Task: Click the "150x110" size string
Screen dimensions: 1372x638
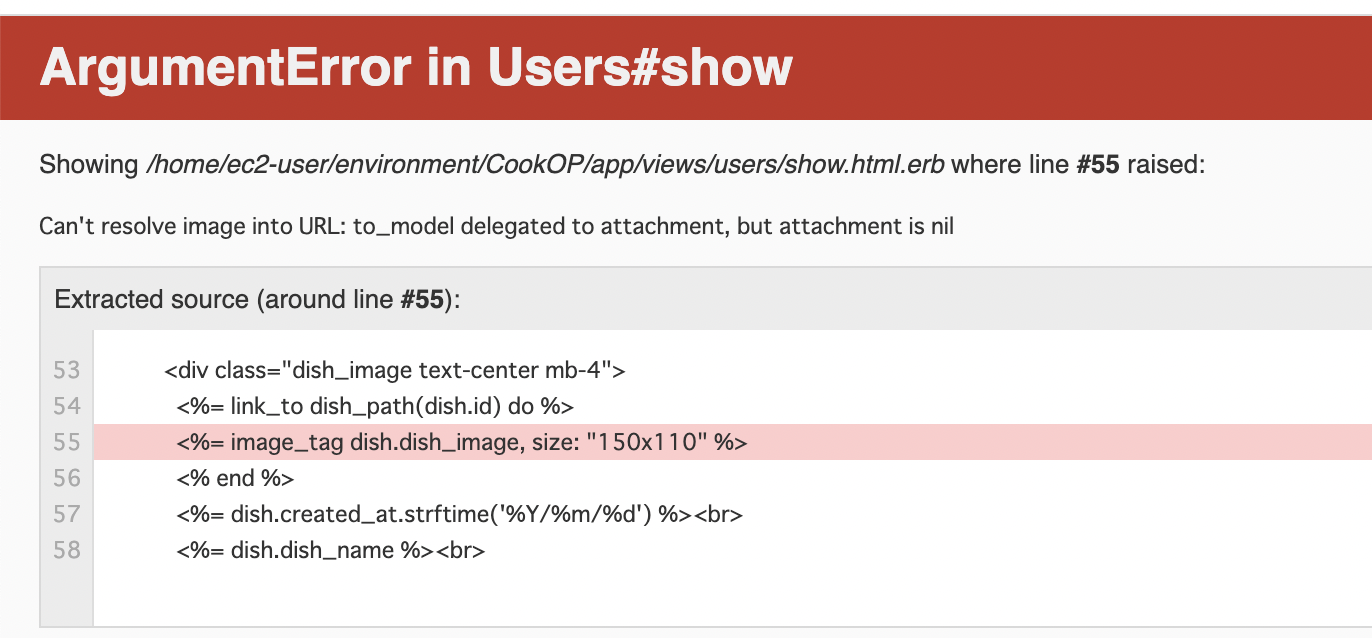Action: [x=647, y=442]
